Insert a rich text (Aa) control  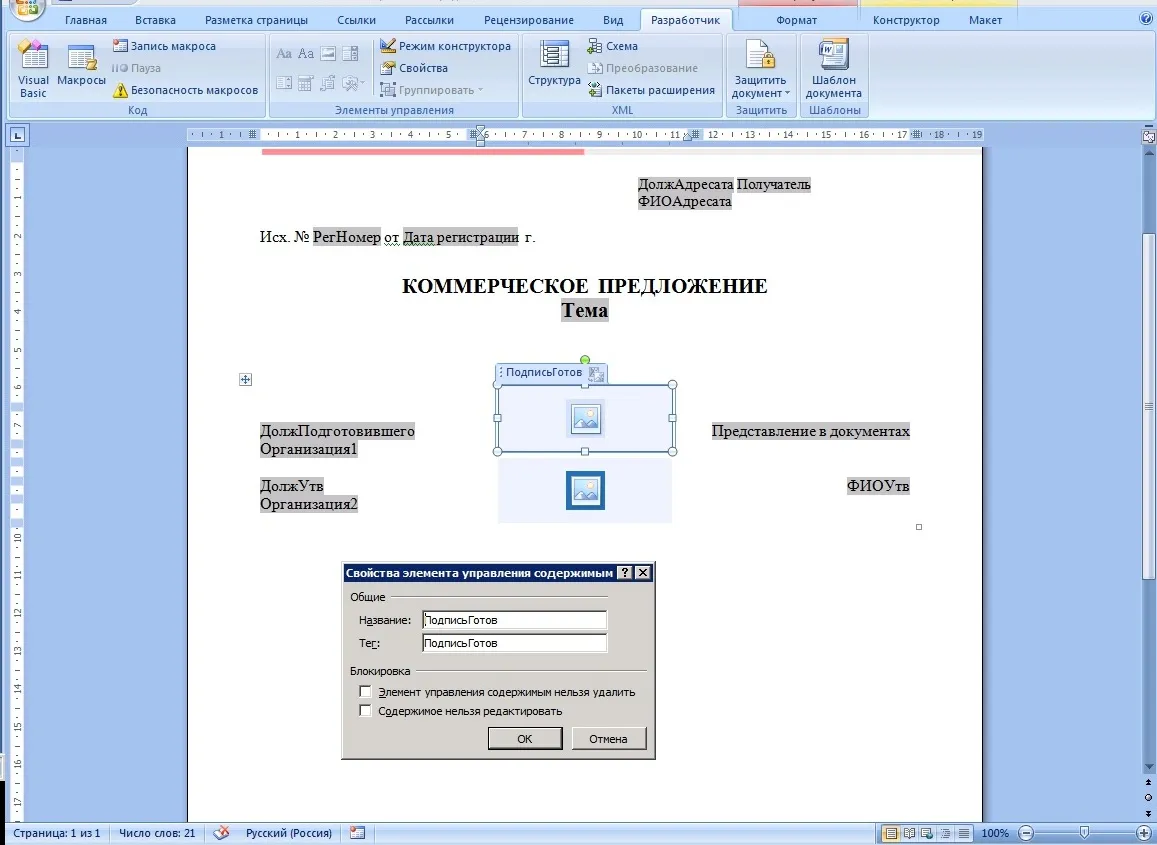pos(284,53)
